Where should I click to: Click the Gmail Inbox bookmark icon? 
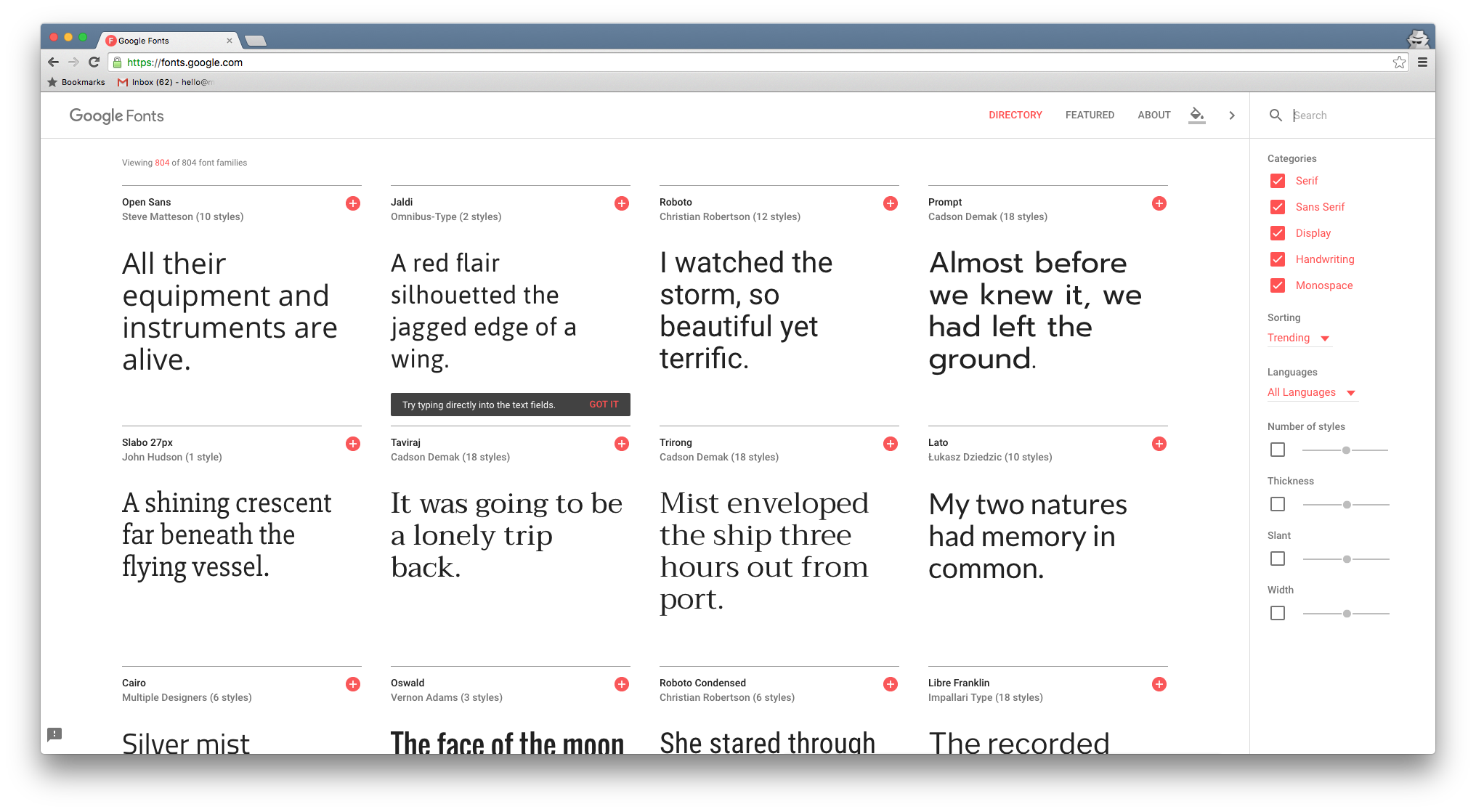click(123, 82)
